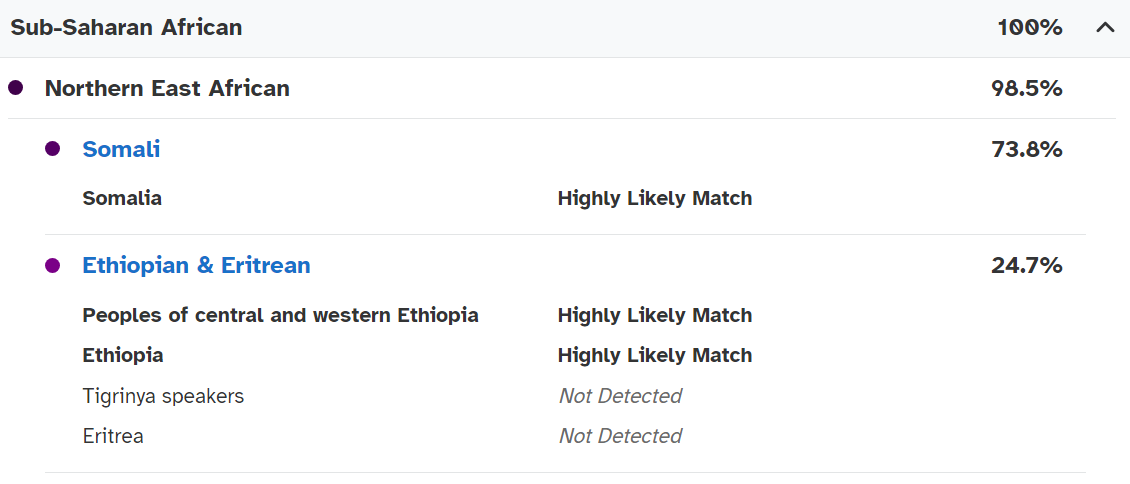Click Ethiopia's Highly Likely Match status

(654, 355)
